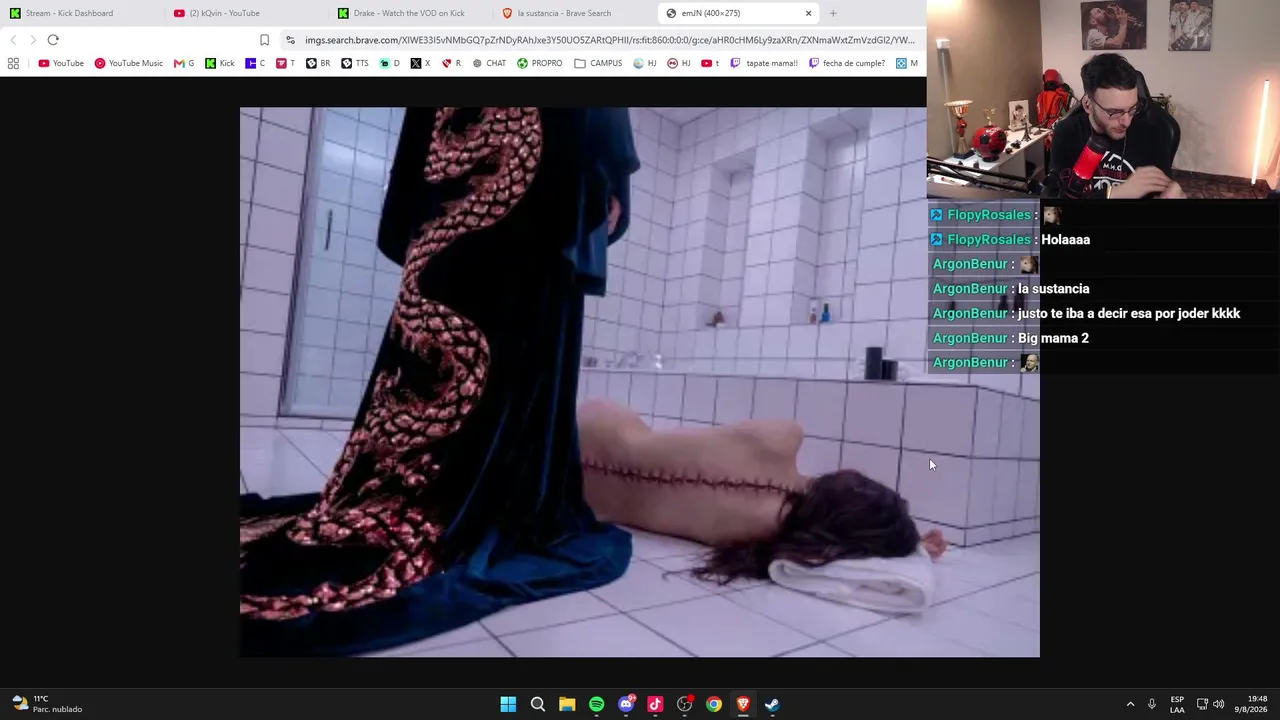Screen dimensions: 1280x720
Task: Open the weather widget on the taskbar
Action: coord(46,704)
